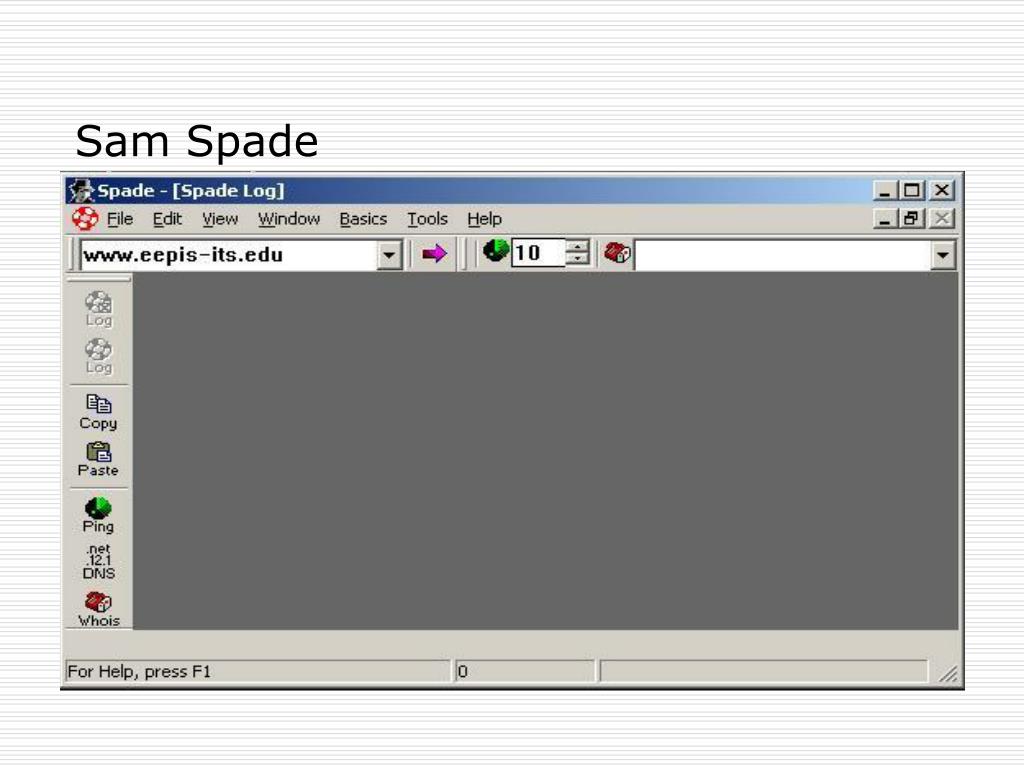This screenshot has height=768, width=1024.
Task: Open the Tools menu
Action: pos(427,219)
